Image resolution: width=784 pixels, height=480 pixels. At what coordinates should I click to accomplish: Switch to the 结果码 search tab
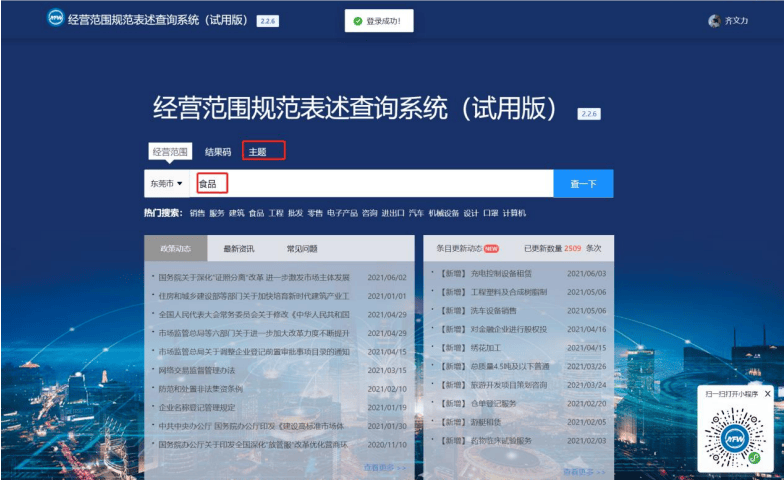coord(218,152)
